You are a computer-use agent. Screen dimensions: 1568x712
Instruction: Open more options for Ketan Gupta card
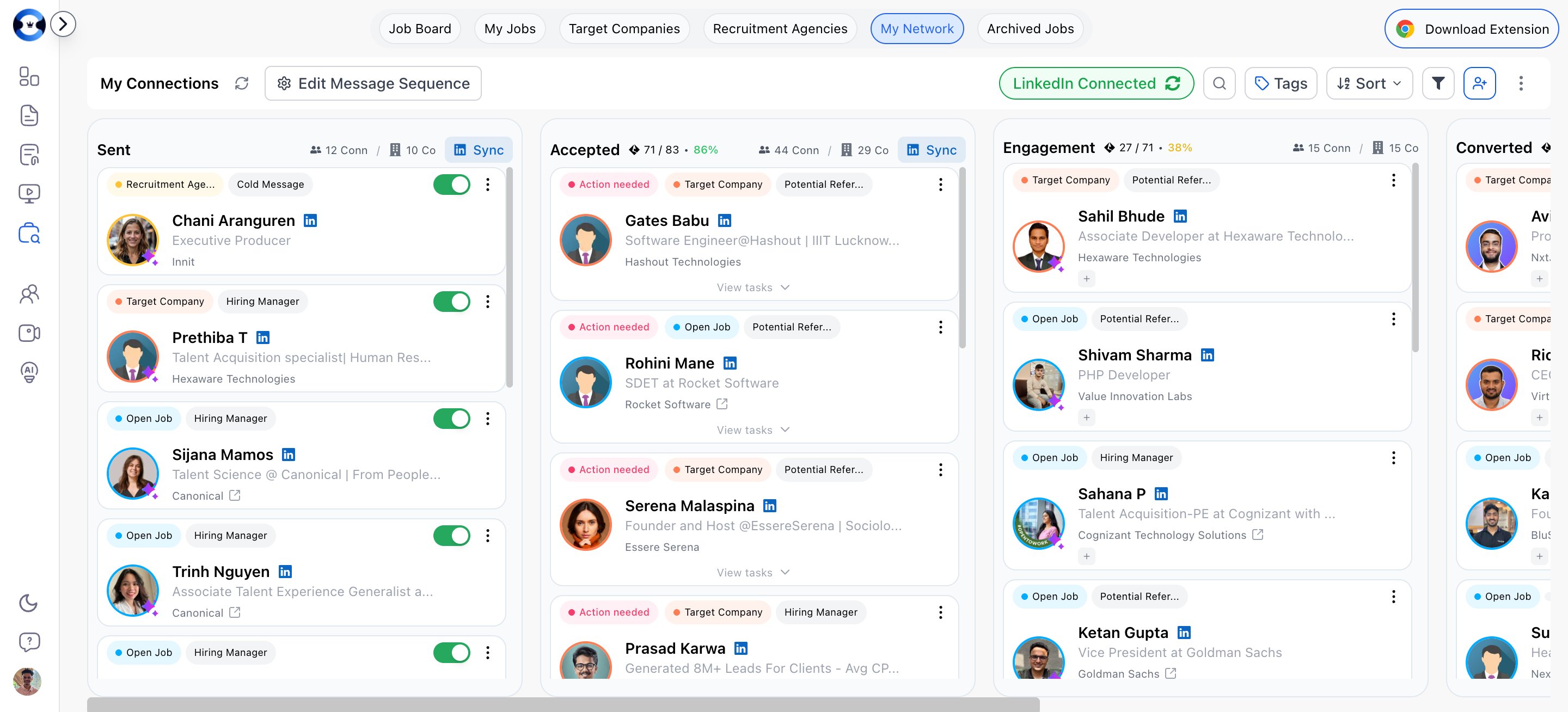point(1393,597)
